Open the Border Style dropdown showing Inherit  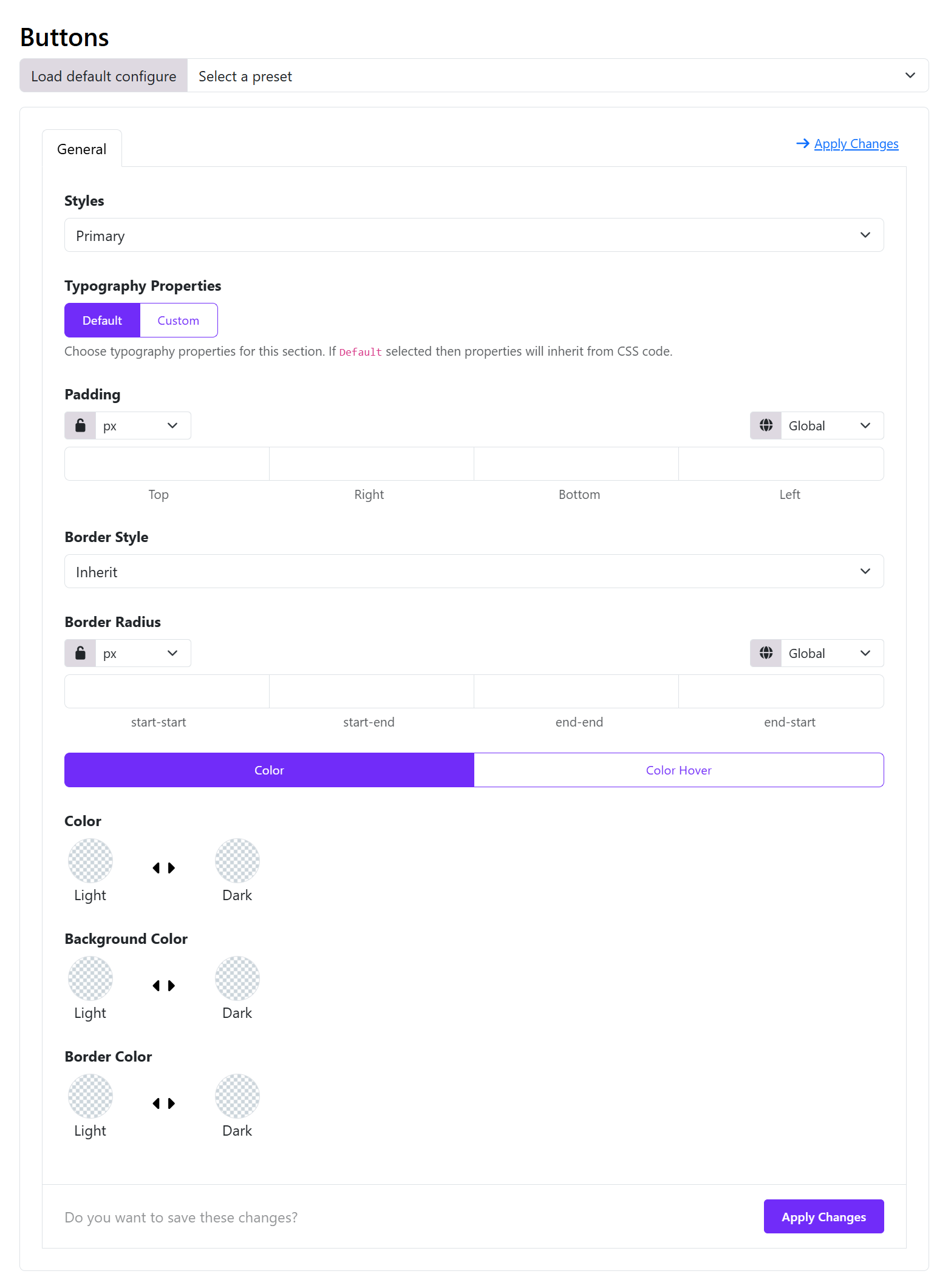tap(474, 571)
